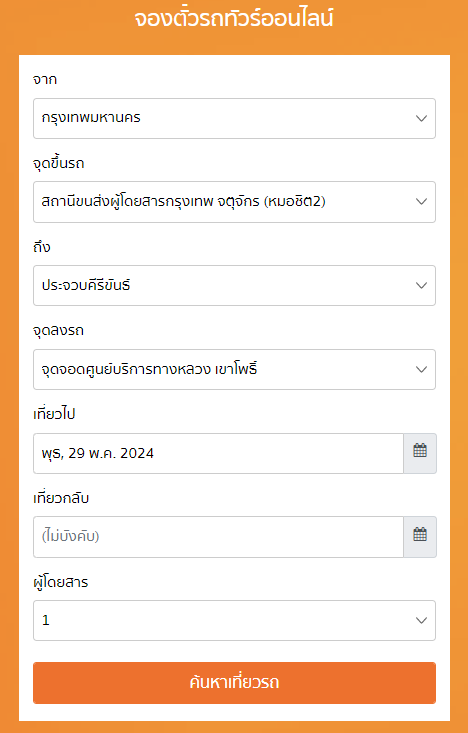Click the จาก label

point(45,80)
